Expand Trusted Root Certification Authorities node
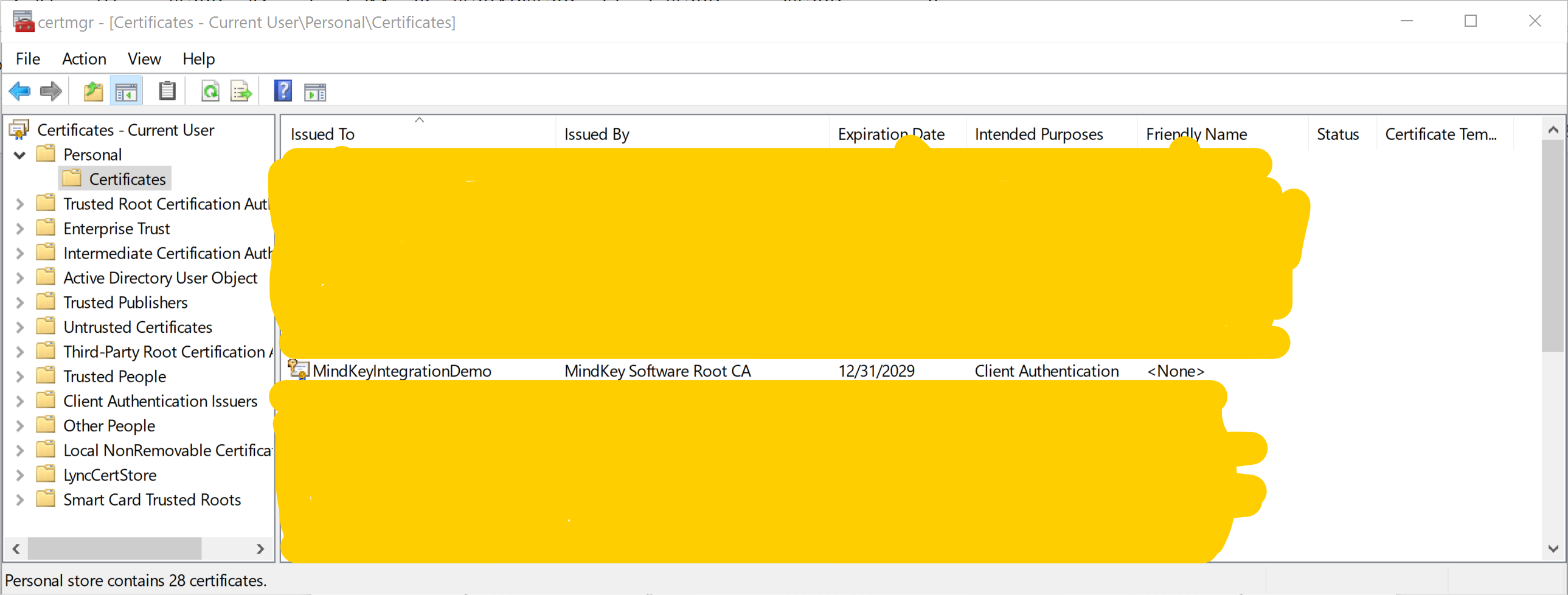The height and width of the screenshot is (595, 1568). pyautogui.click(x=20, y=204)
